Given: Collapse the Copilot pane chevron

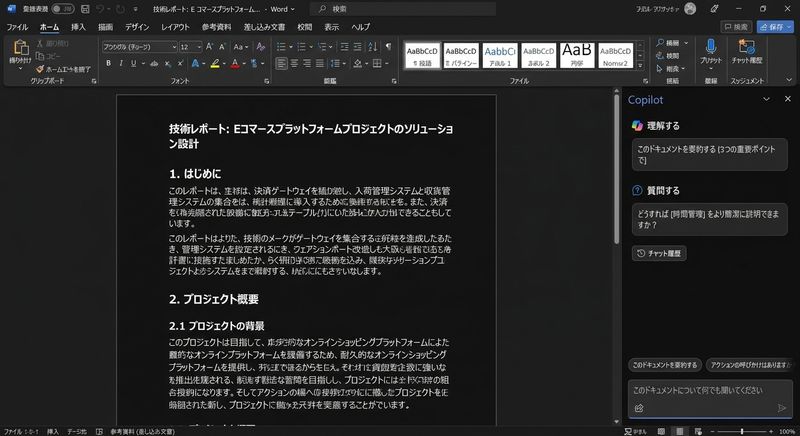Looking at the screenshot, I should 766,99.
